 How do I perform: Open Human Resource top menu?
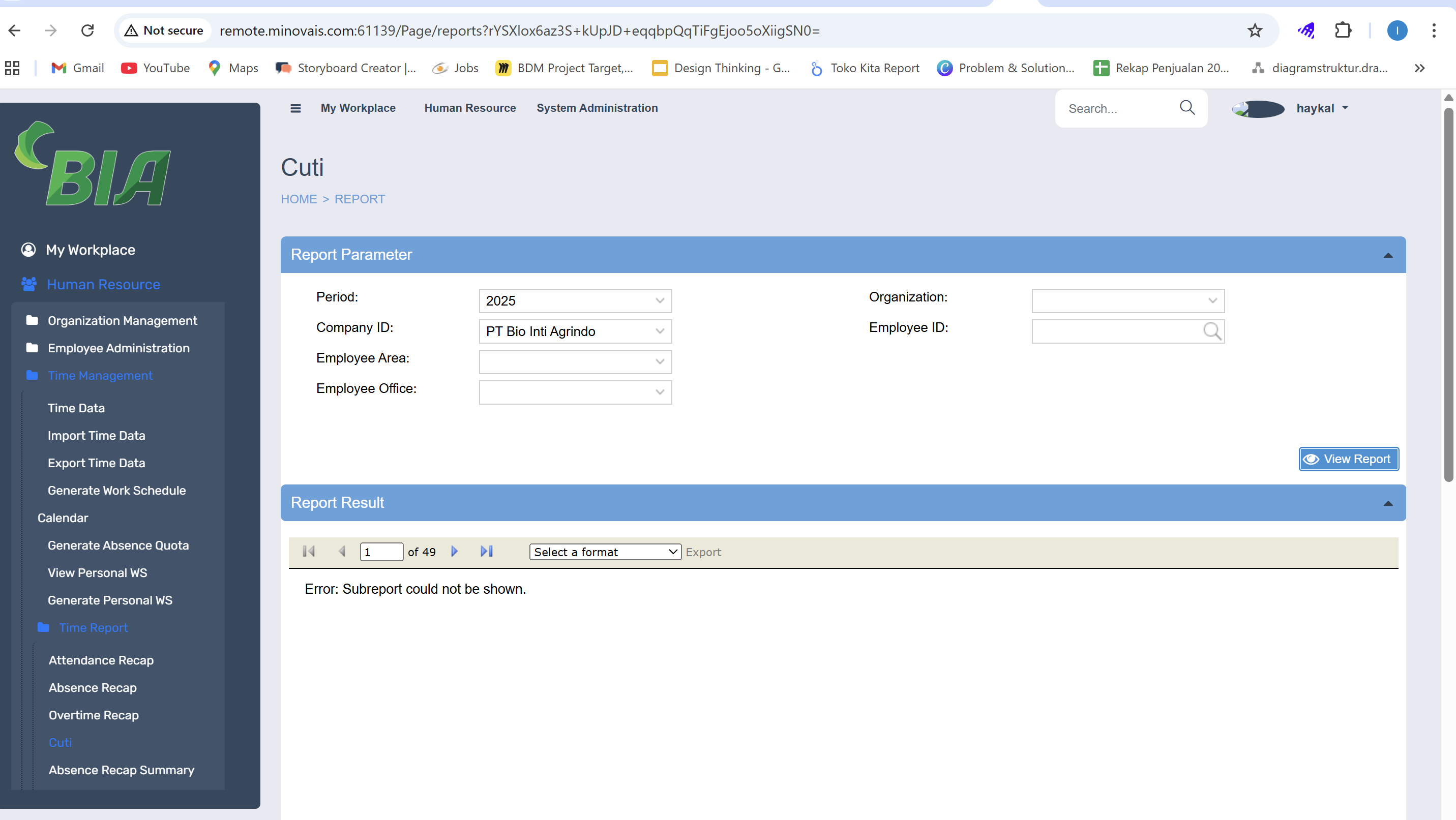coord(470,108)
